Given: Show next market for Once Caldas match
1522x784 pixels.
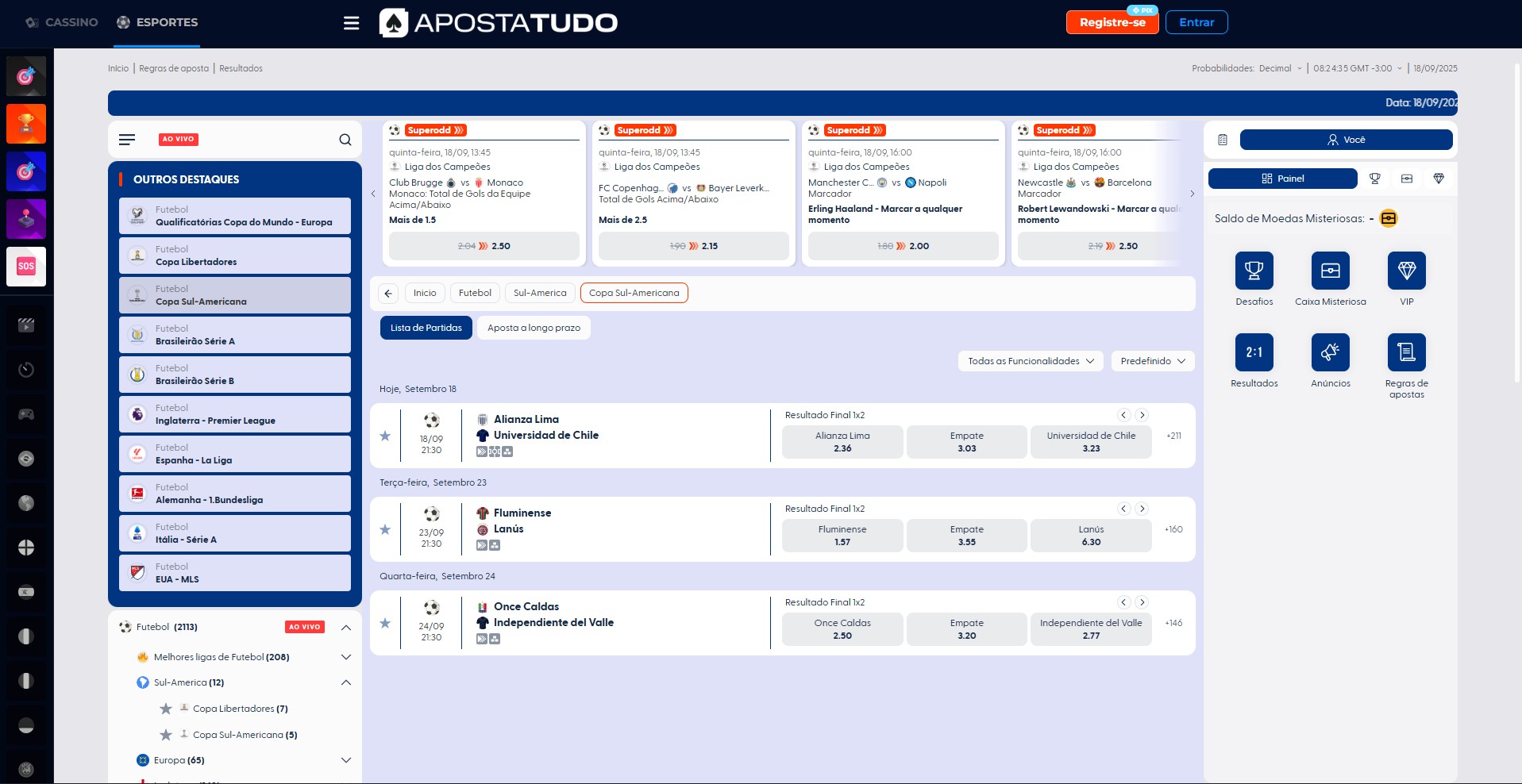Looking at the screenshot, I should [x=1142, y=602].
